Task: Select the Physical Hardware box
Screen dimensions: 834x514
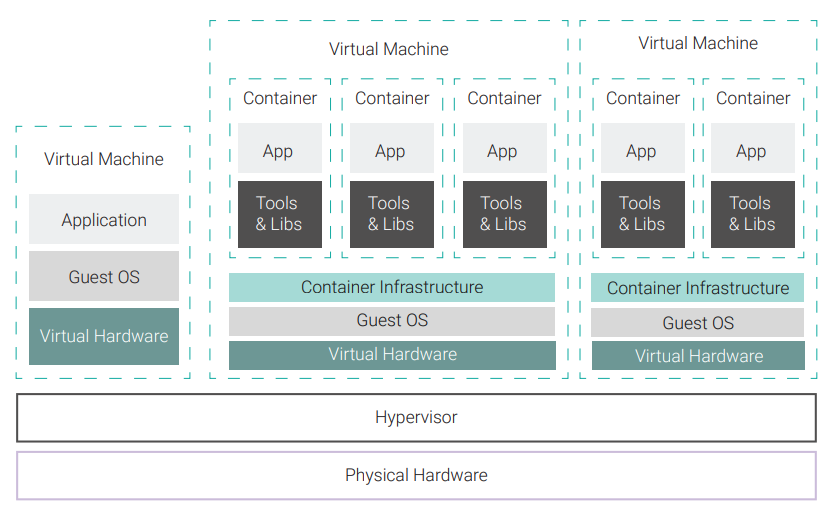Action: coord(416,475)
